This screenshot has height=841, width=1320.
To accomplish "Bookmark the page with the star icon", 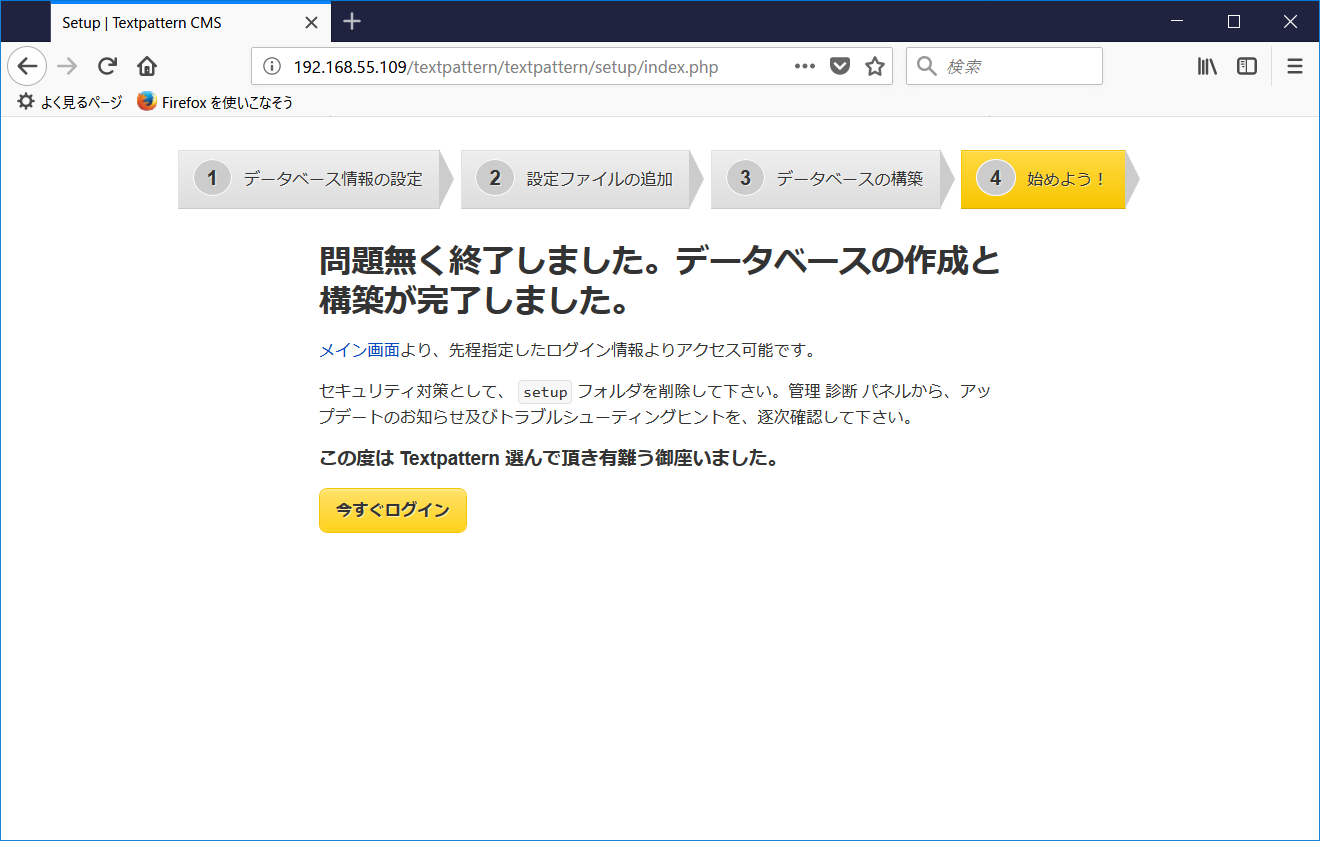I will coord(872,66).
